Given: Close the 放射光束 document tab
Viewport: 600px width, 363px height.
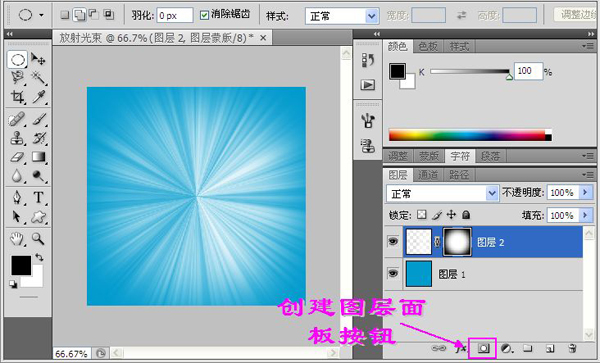Looking at the screenshot, I should click(263, 38).
